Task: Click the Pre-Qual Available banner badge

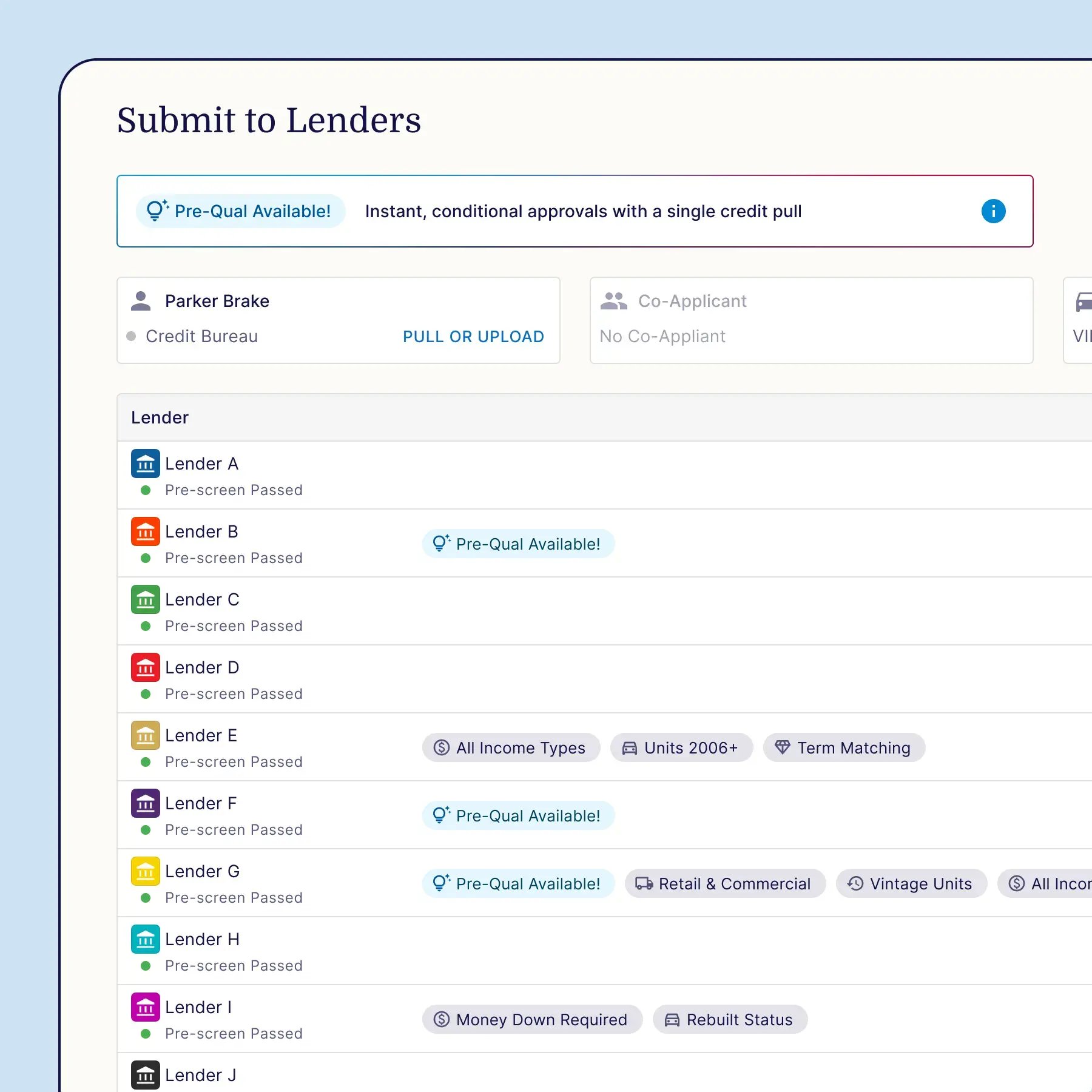Action: (240, 211)
